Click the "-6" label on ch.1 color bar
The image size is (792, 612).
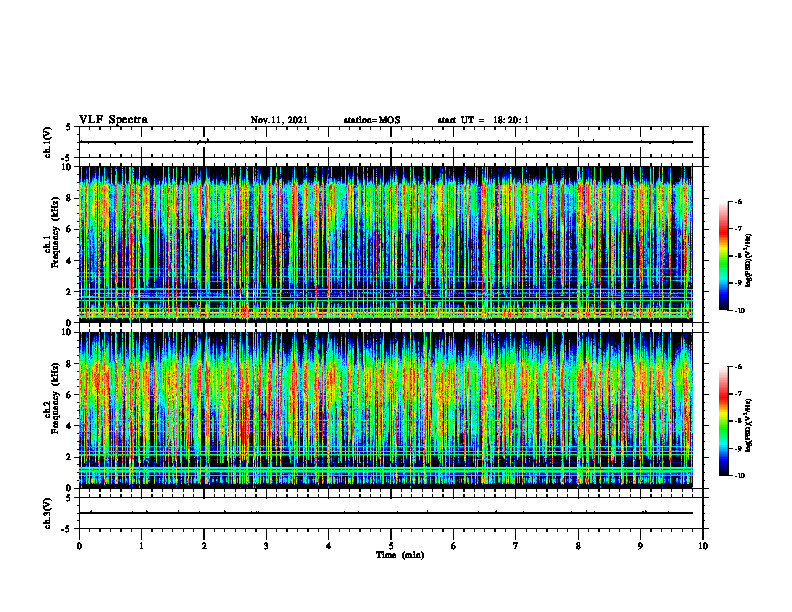[738, 201]
